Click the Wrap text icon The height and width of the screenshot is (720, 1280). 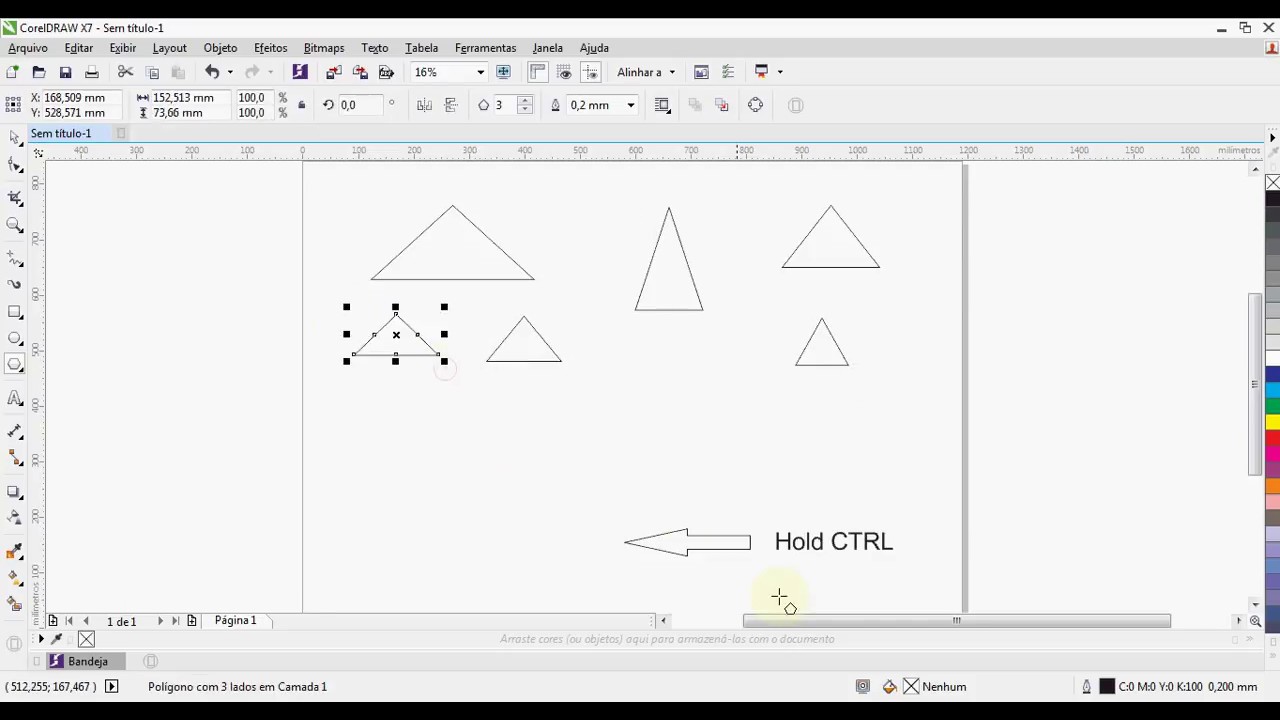(662, 105)
